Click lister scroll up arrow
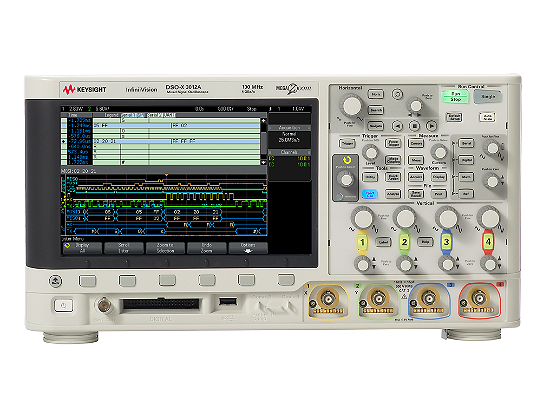 264,121
